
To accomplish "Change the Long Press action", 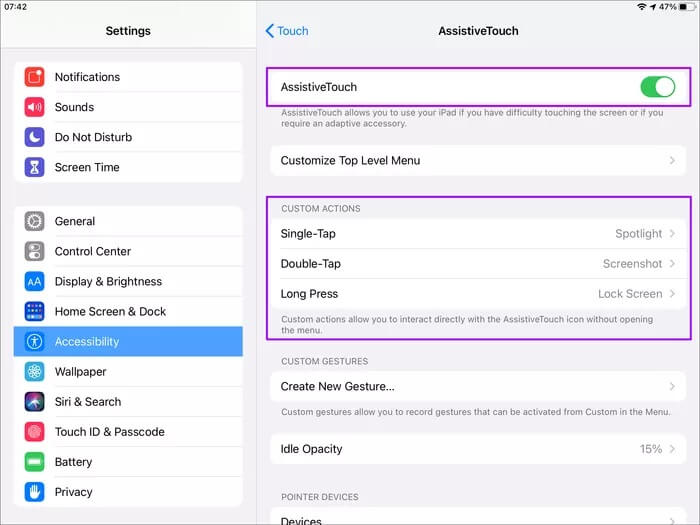I will pos(478,294).
